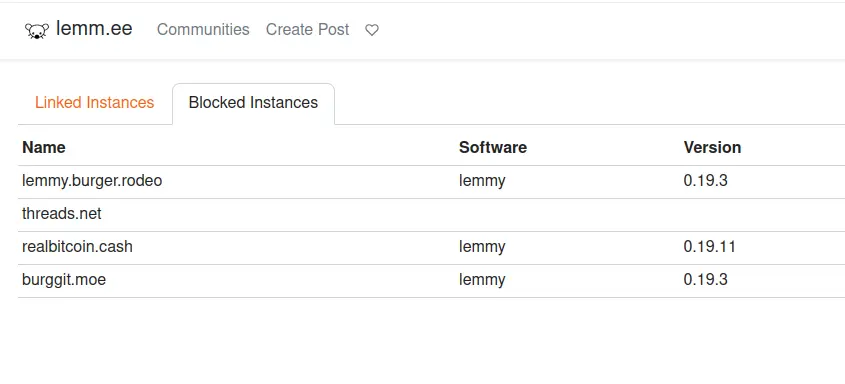This screenshot has width=845, height=384.
Task: Click version 0.19.3 in burggit.moe row
Action: click(705, 280)
